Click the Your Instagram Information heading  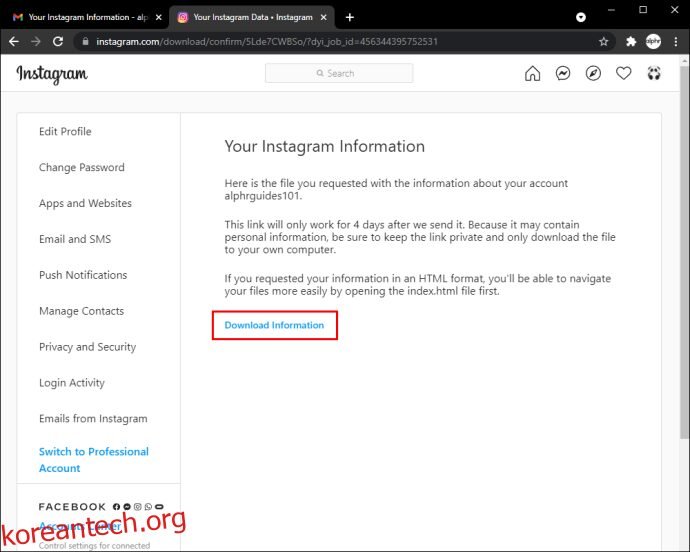[x=325, y=146]
